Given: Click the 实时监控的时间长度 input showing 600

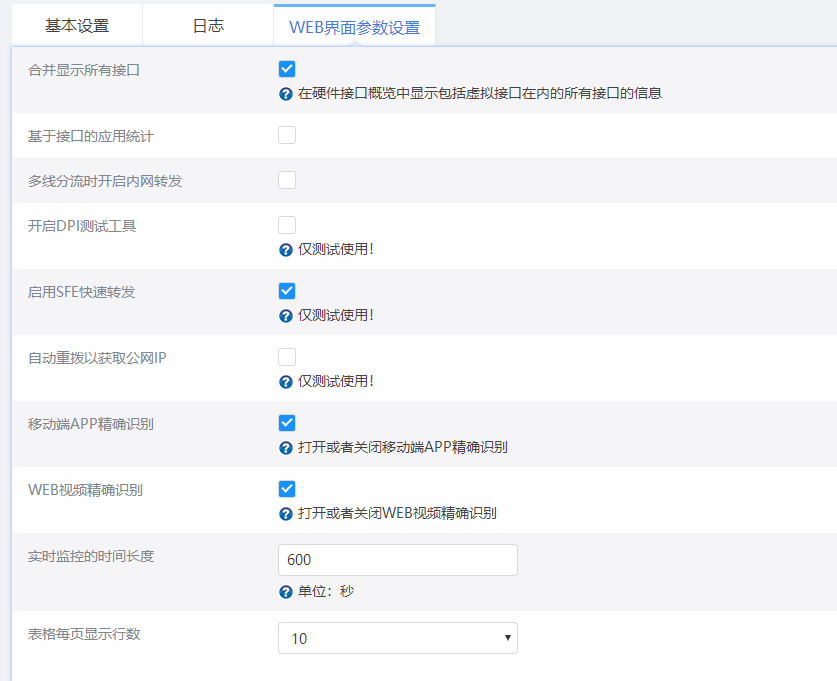Looking at the screenshot, I should click(397, 560).
